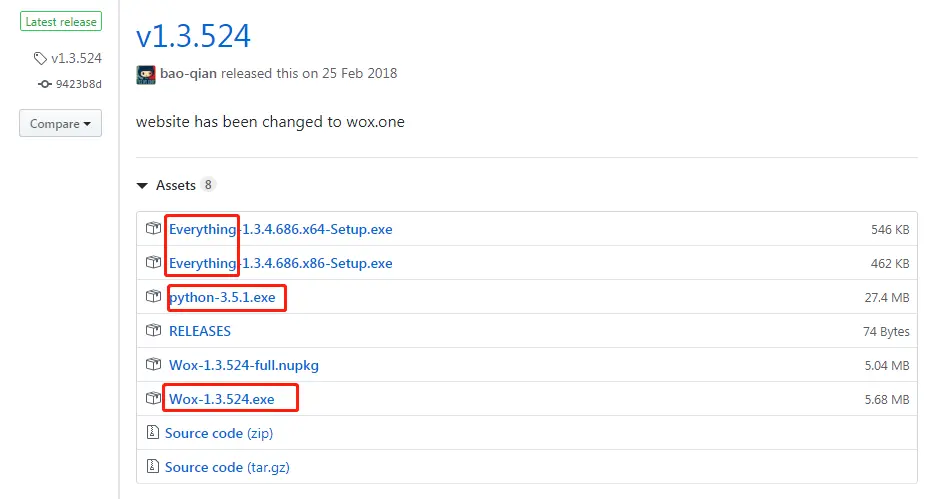Download Everything-1.3.4.686.x64-Setup.exe
This screenshot has height=499, width=948.
281,229
